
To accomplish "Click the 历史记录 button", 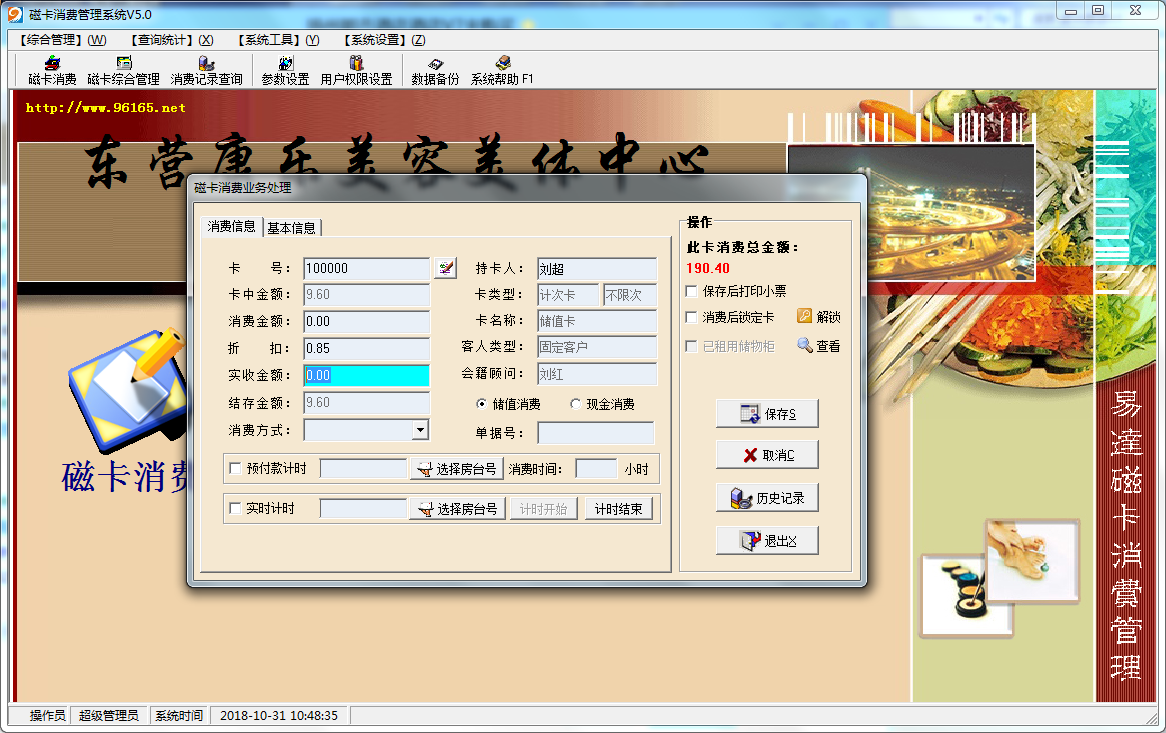I will 767,497.
